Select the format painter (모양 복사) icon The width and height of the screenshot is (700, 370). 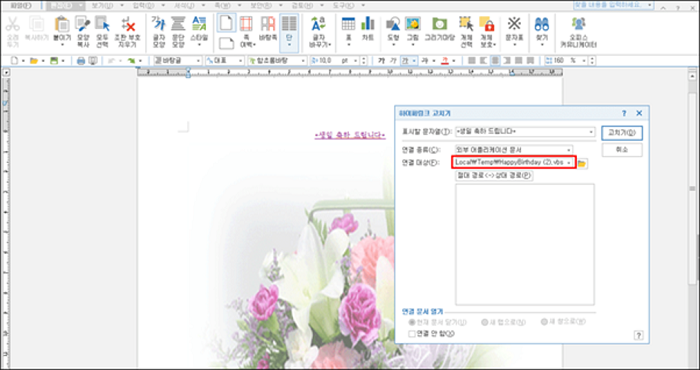(83, 25)
